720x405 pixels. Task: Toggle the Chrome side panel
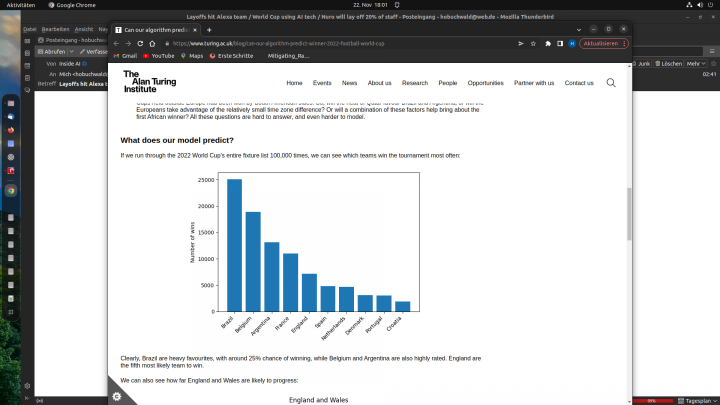pyautogui.click(x=560, y=43)
